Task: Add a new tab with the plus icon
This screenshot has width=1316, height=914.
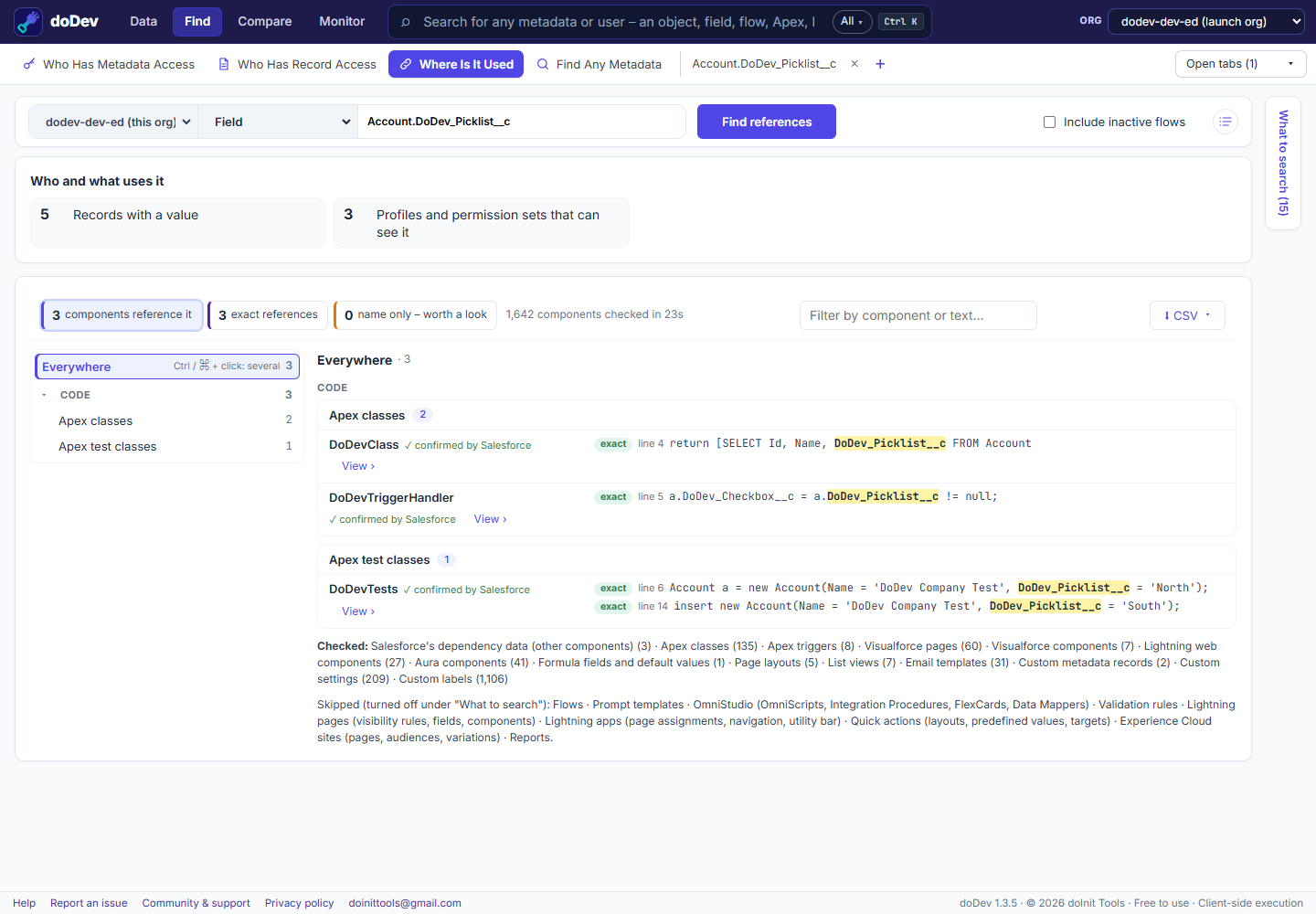Action: click(x=880, y=64)
